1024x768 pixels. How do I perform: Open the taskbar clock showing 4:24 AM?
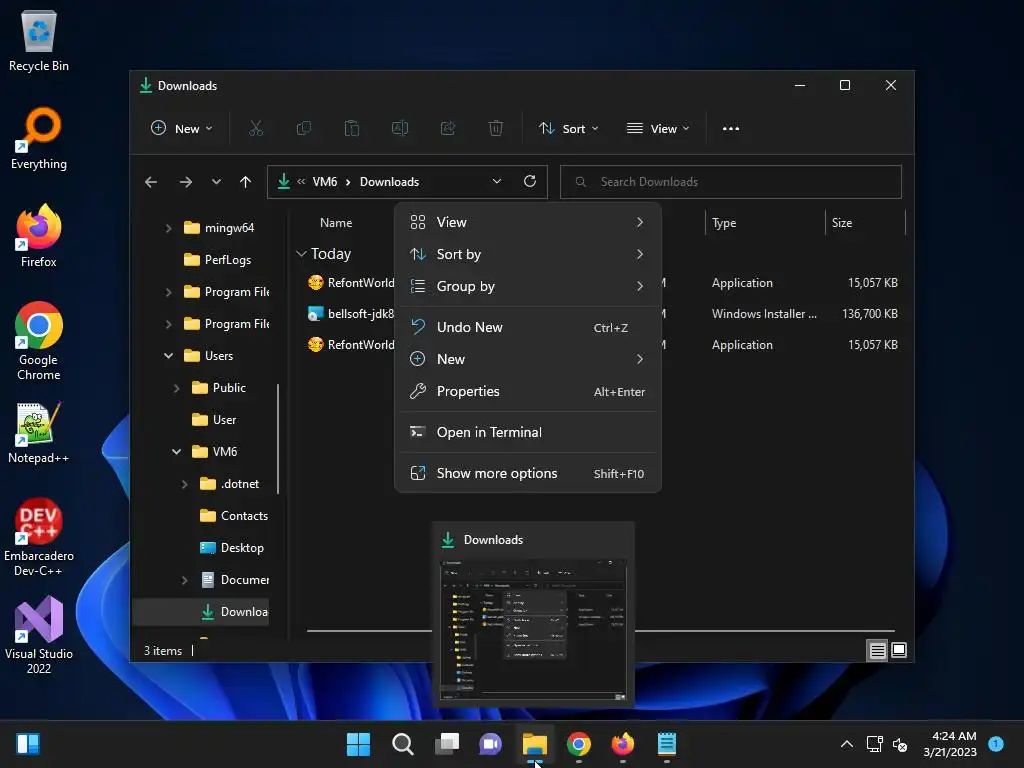950,744
